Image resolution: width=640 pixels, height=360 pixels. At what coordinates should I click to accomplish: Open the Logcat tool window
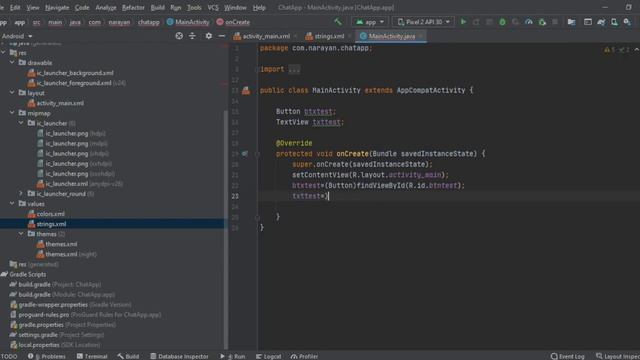coord(269,356)
